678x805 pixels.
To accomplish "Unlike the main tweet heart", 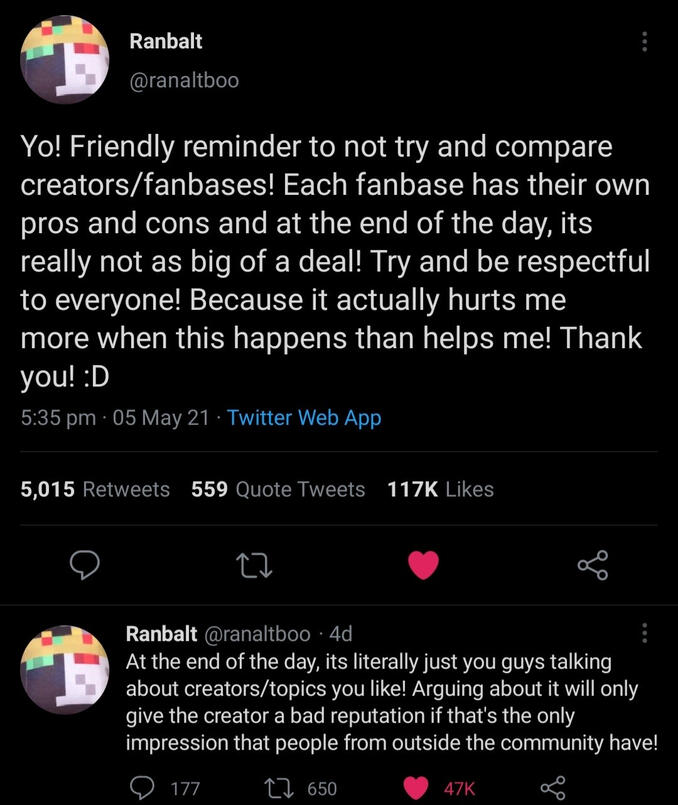I will click(424, 566).
